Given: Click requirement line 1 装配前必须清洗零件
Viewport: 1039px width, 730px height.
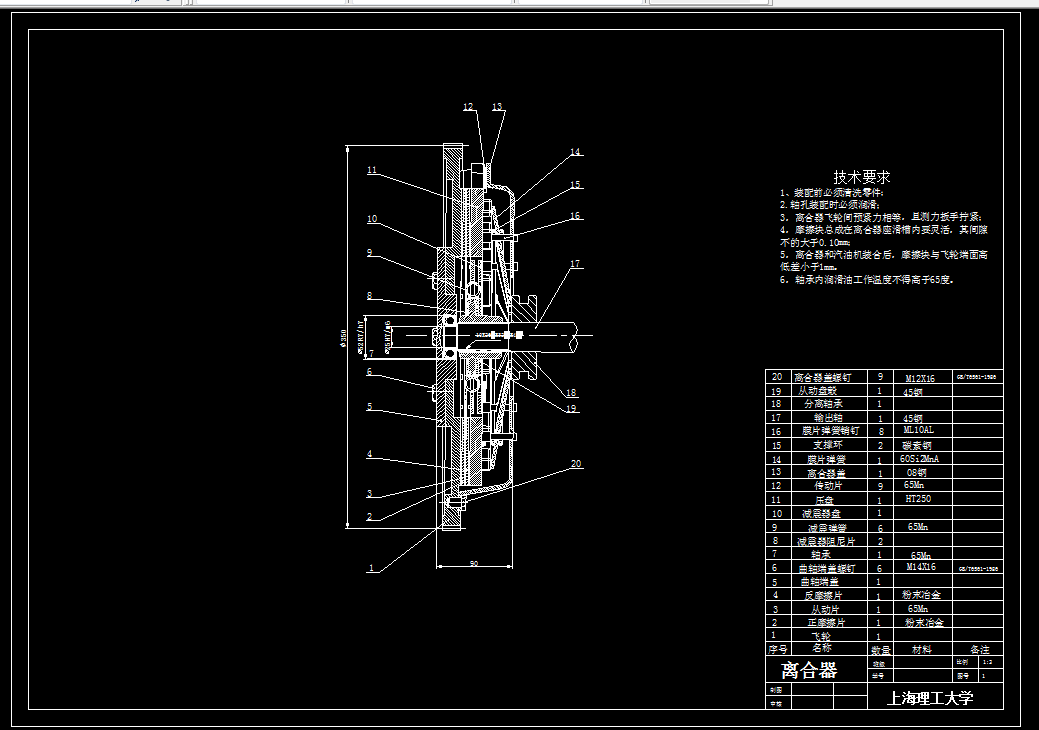Looking at the screenshot, I should [832, 193].
